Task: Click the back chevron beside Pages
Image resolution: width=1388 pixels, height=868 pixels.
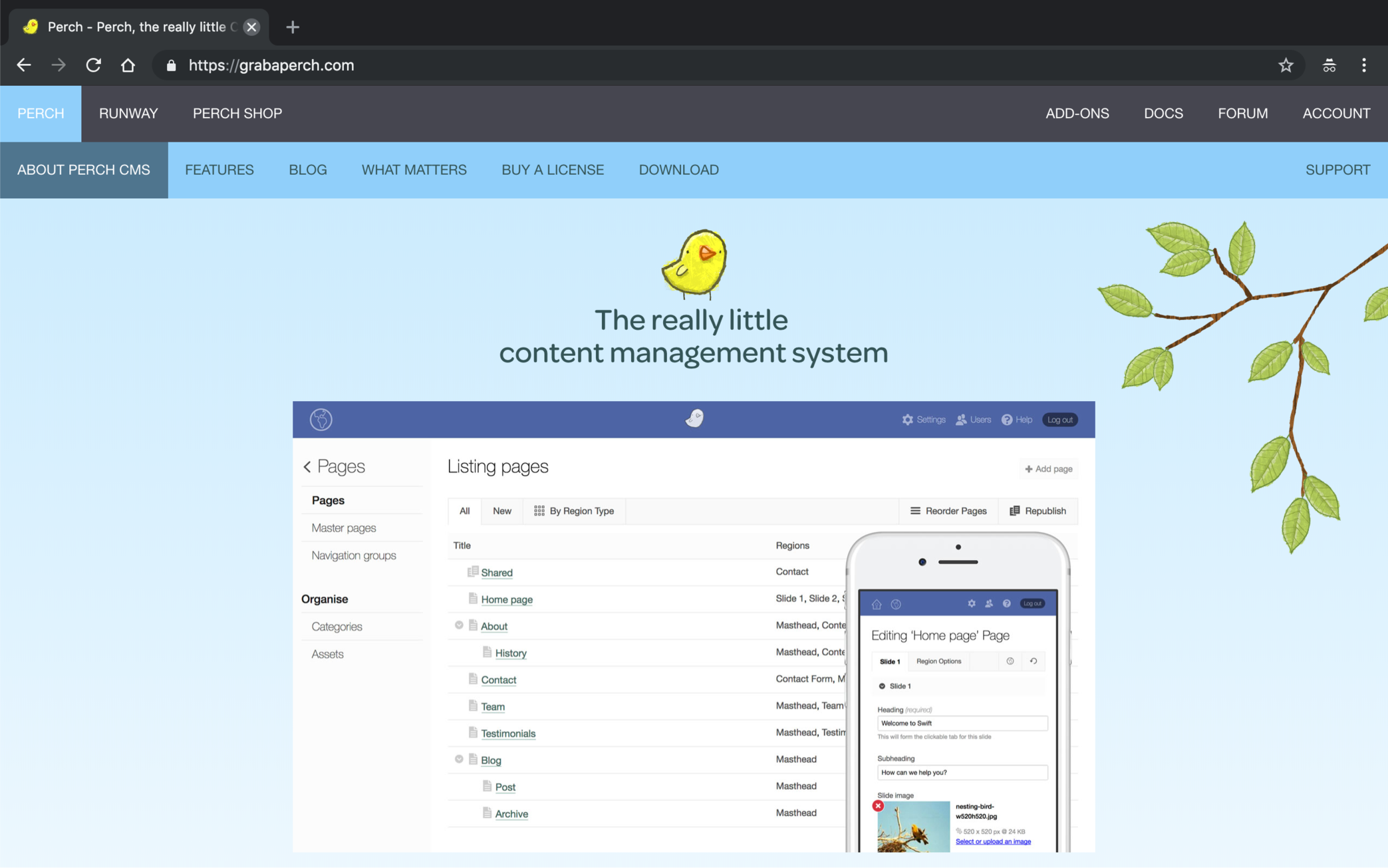Action: 307,467
